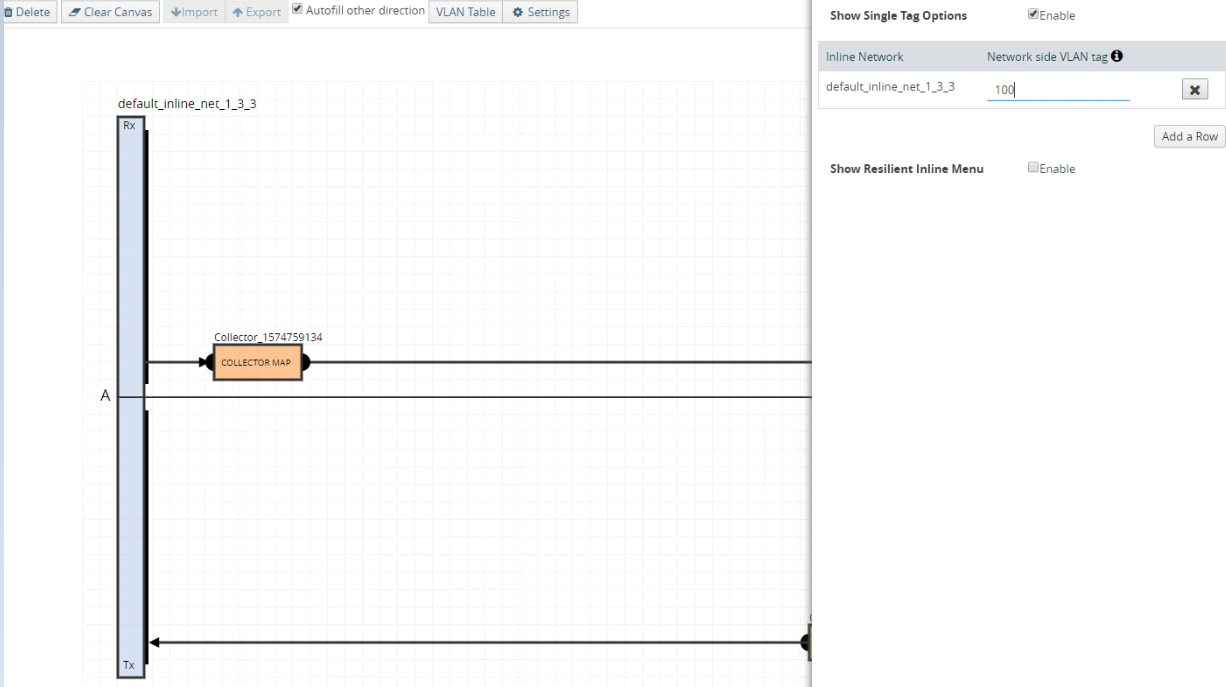1226x687 pixels.
Task: Select the default_inline_net_1_3_3 inline network bar
Action: pos(130,397)
